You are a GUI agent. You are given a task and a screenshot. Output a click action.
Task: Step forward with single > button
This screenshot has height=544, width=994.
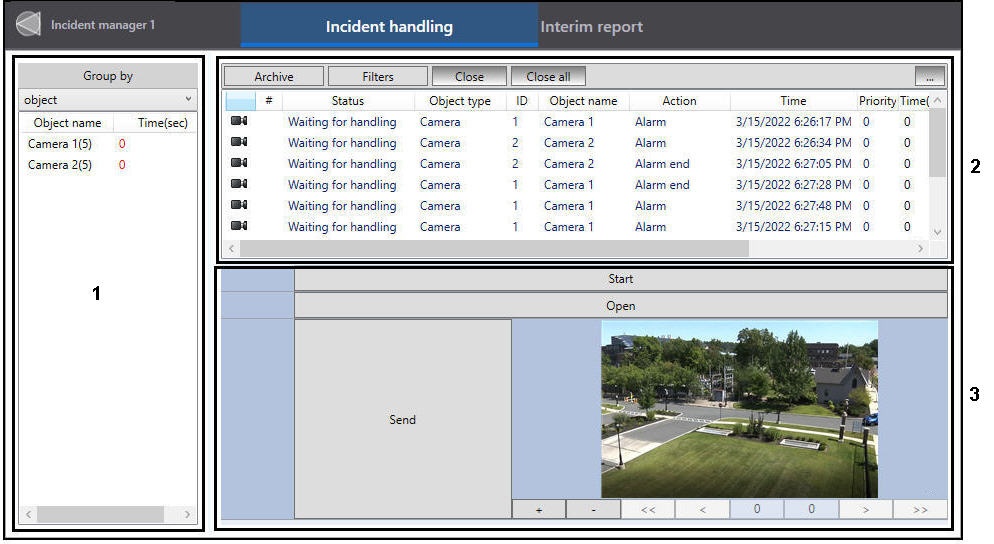[x=865, y=509]
